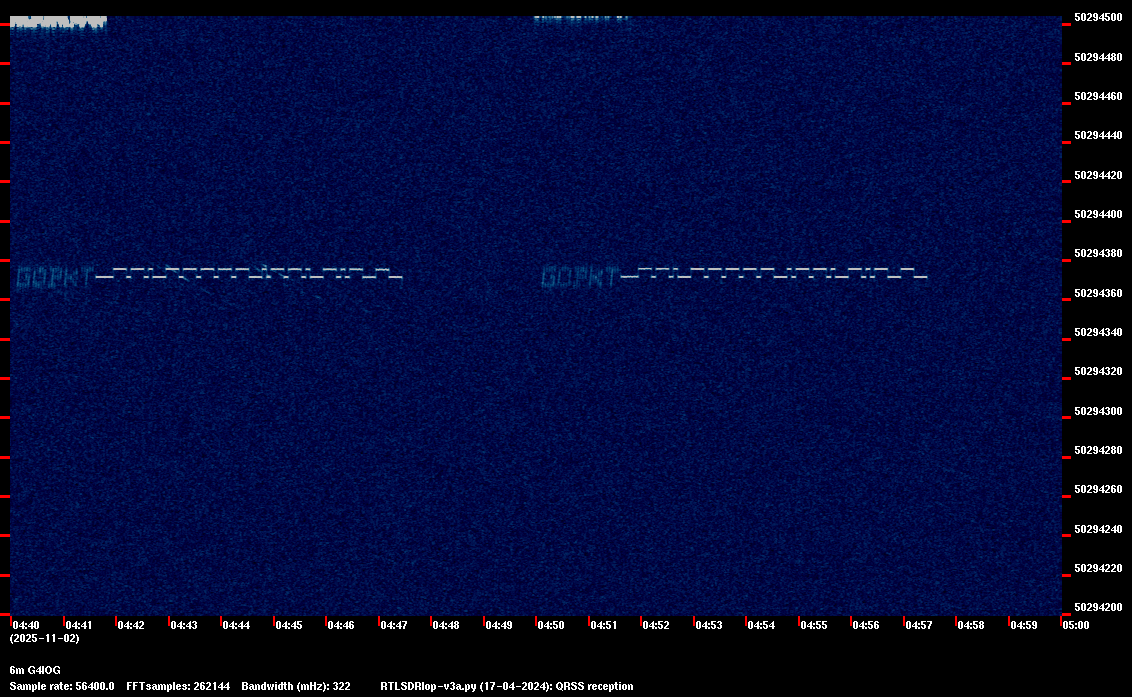Click the 50294220 frequency label

[x=1098, y=568]
